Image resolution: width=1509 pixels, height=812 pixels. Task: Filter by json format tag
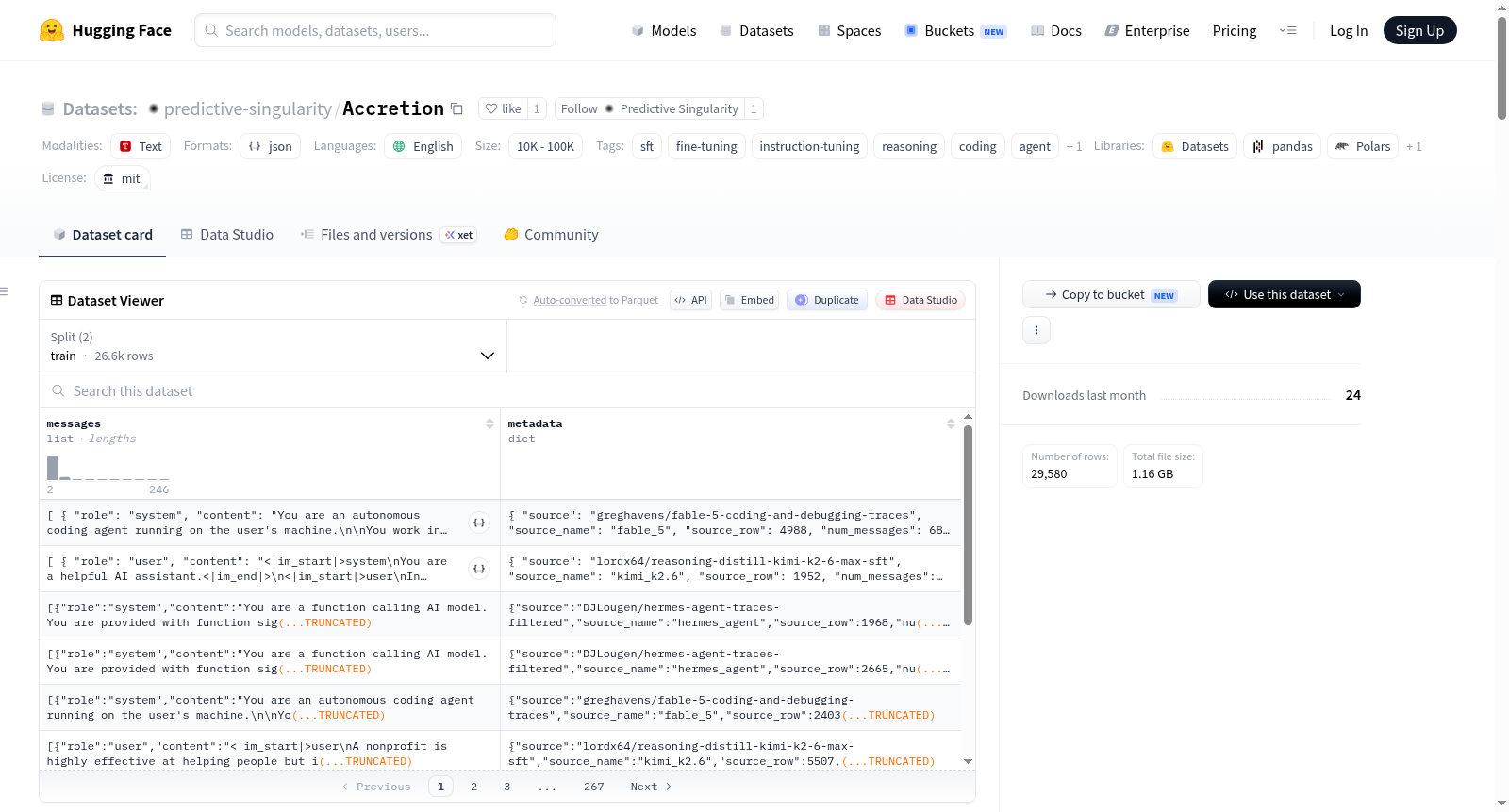pyautogui.click(x=271, y=146)
